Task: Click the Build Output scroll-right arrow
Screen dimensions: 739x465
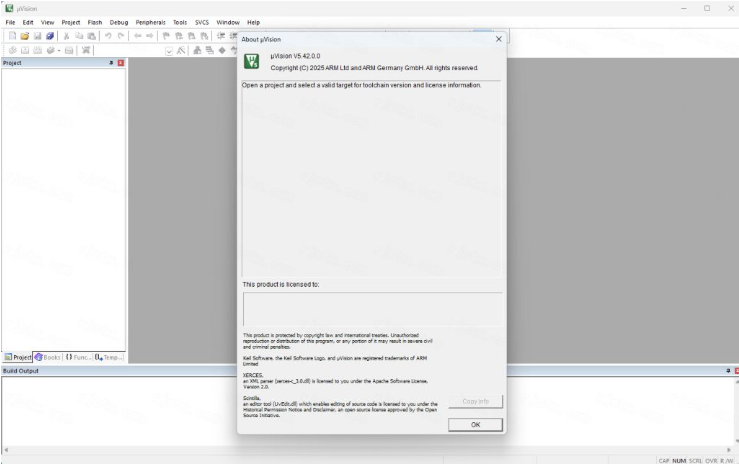Action: [729, 450]
